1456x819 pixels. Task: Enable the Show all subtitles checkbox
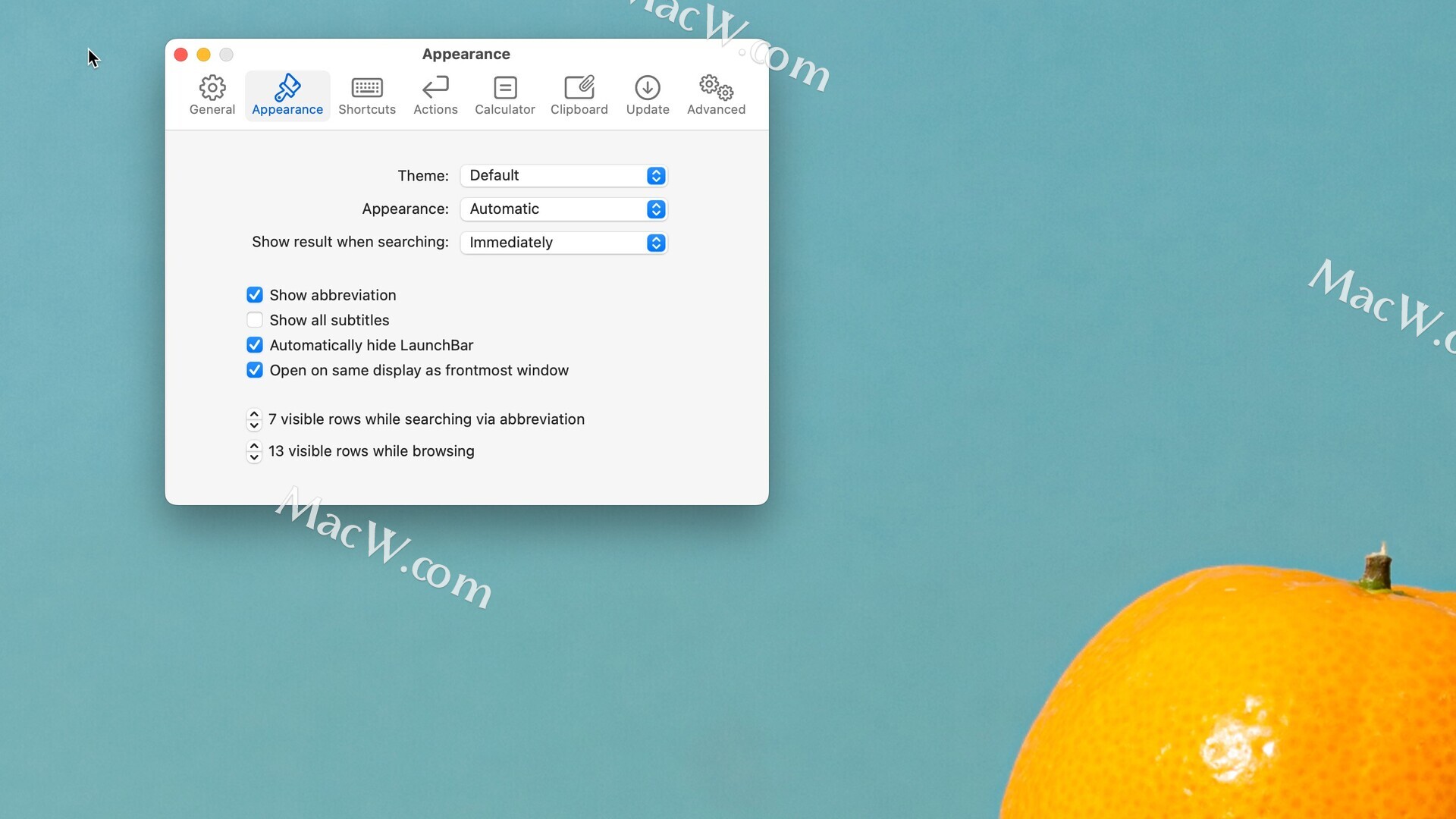click(x=255, y=320)
